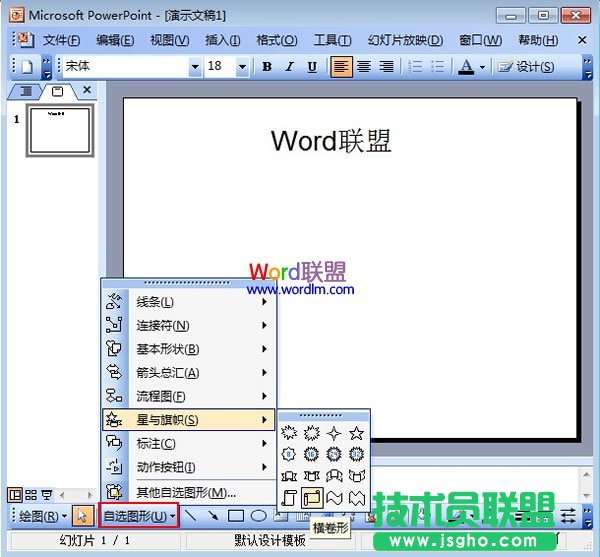Open font color dropdown arrow

[x=482, y=67]
